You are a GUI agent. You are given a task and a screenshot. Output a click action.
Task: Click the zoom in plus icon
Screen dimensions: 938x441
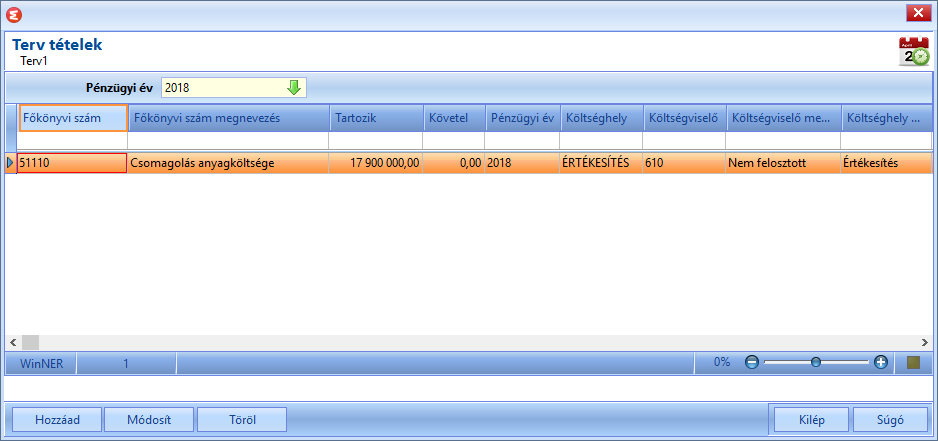[880, 362]
